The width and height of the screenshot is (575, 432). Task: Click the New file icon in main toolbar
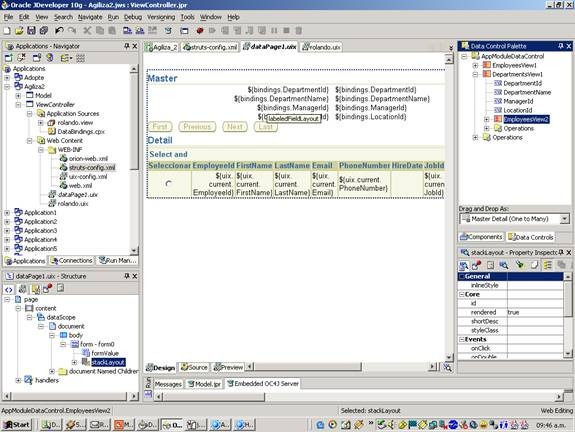tap(7, 30)
